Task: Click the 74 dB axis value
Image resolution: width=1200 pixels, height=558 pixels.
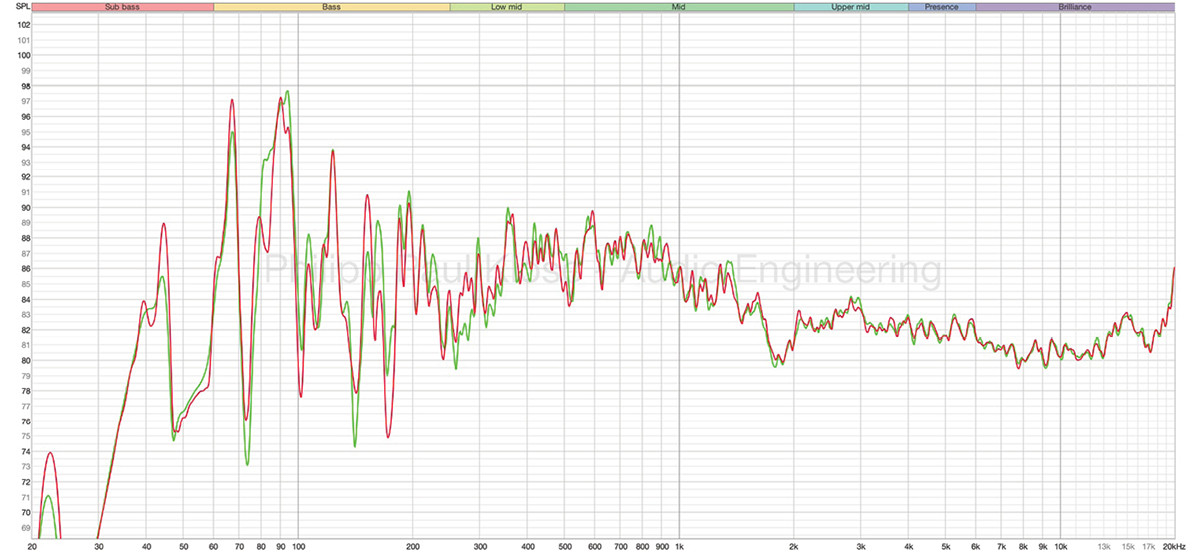Action: (x=26, y=452)
